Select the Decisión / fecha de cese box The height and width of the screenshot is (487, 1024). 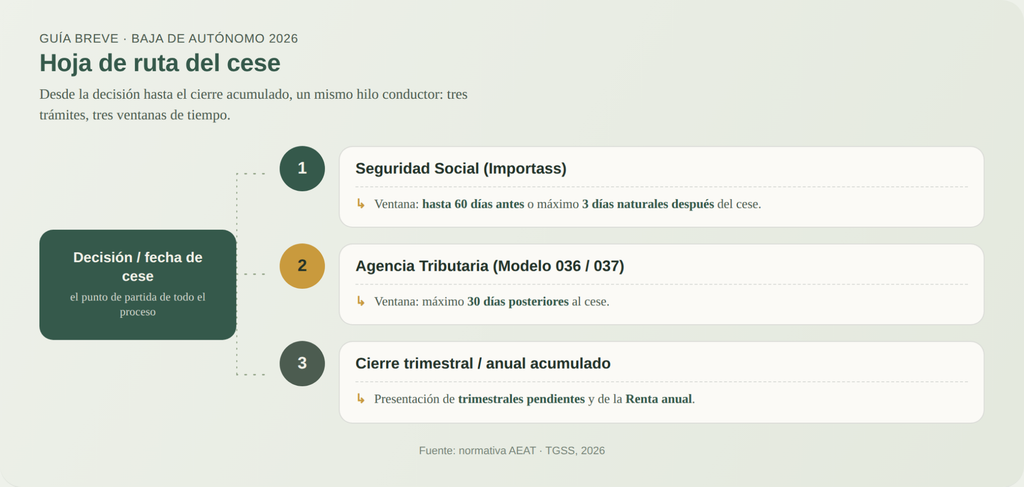pyautogui.click(x=138, y=285)
